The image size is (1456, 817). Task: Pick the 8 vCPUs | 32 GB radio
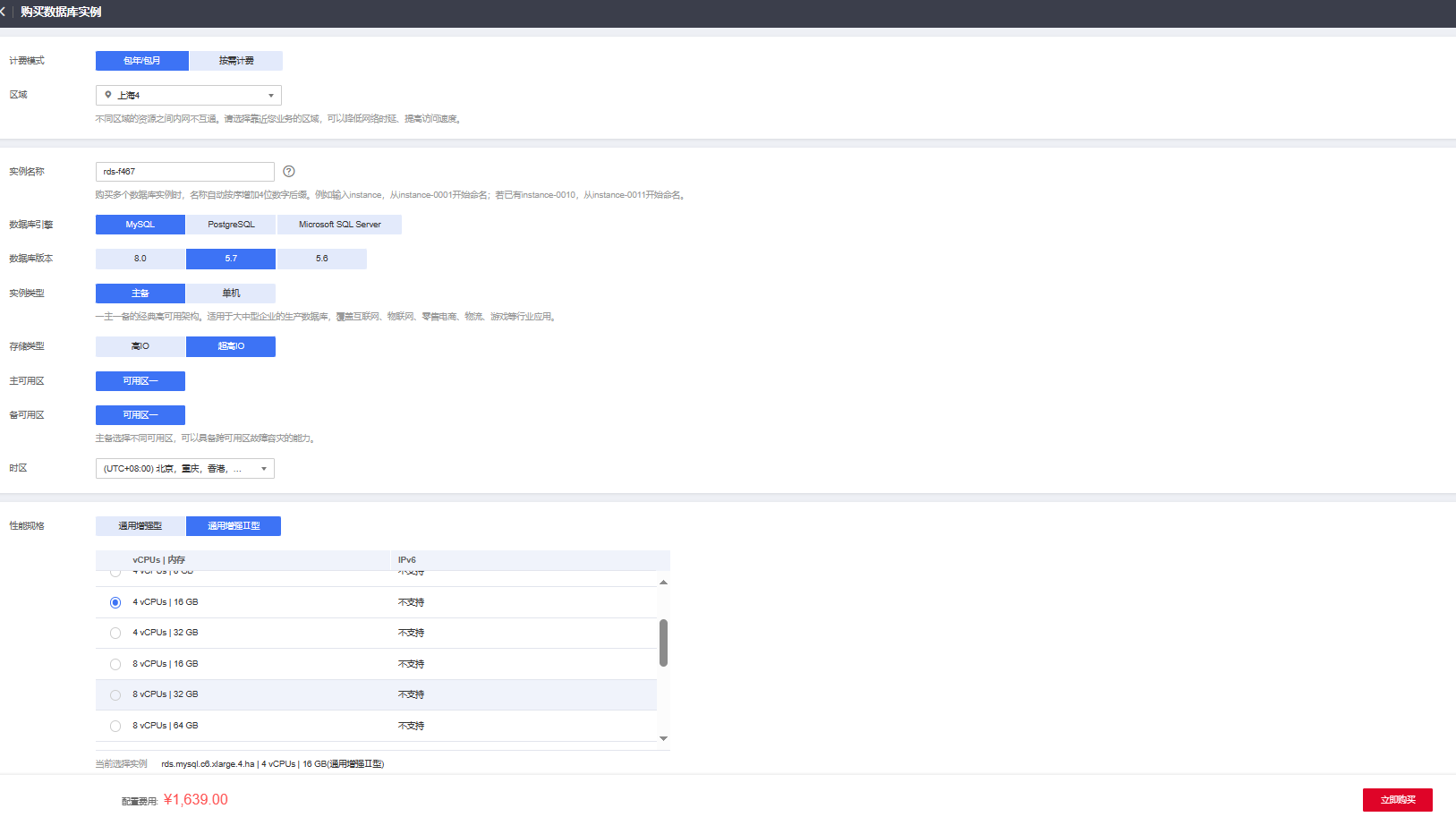coord(115,695)
